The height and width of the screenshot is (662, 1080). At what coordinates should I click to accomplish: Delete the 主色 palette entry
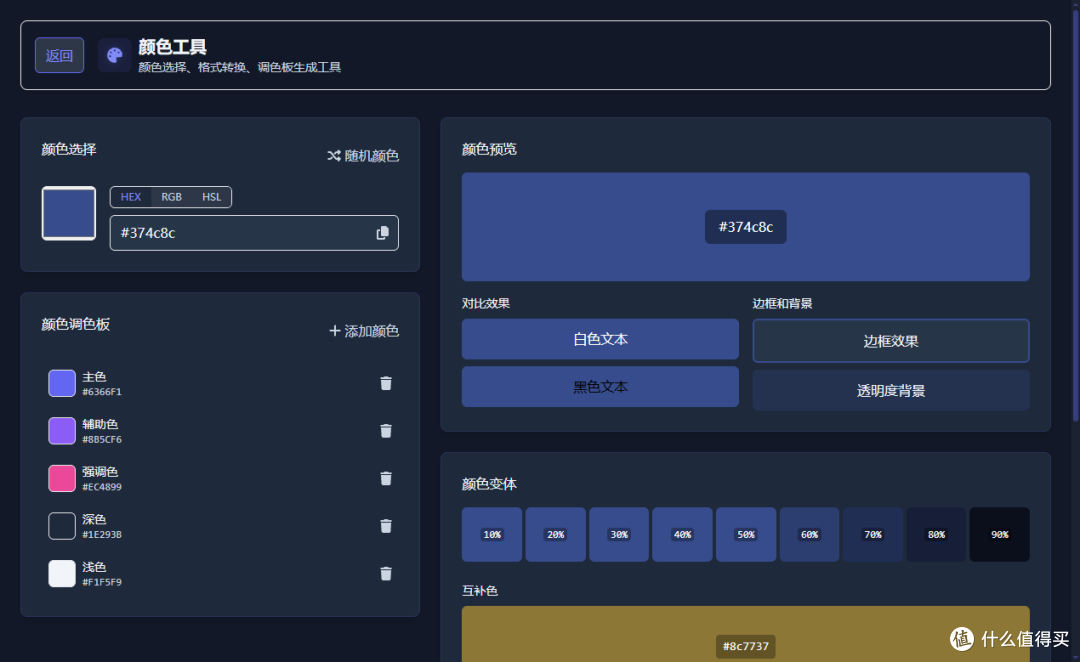386,383
